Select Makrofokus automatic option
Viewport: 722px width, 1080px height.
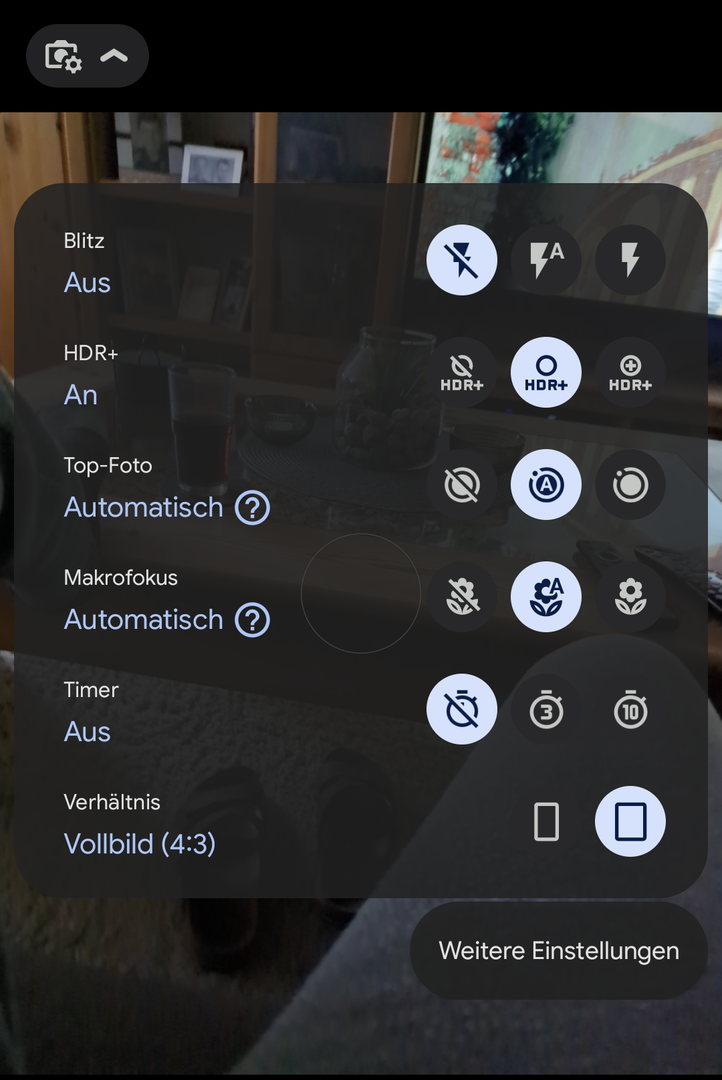tap(546, 596)
